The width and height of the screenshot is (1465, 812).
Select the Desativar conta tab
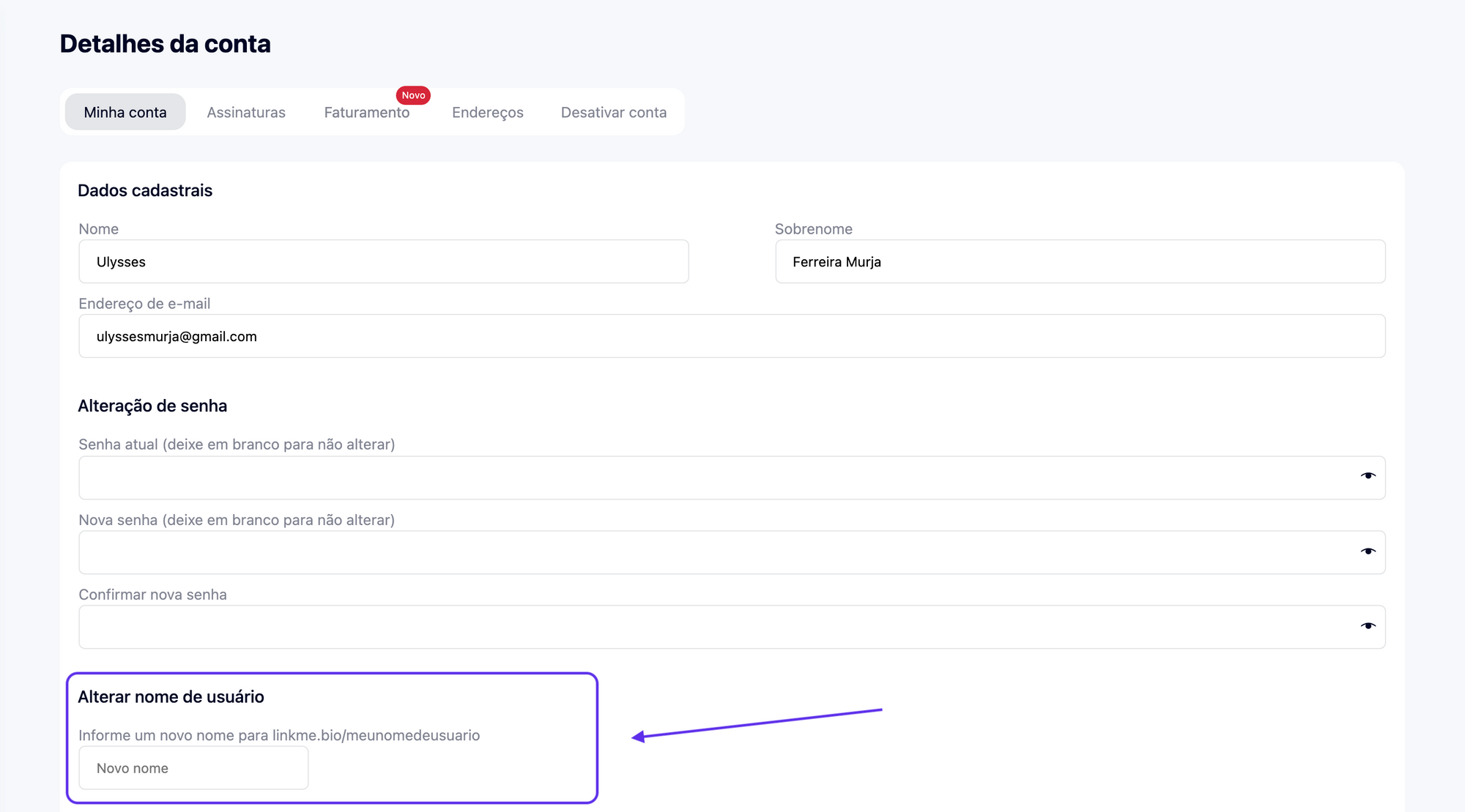(614, 112)
